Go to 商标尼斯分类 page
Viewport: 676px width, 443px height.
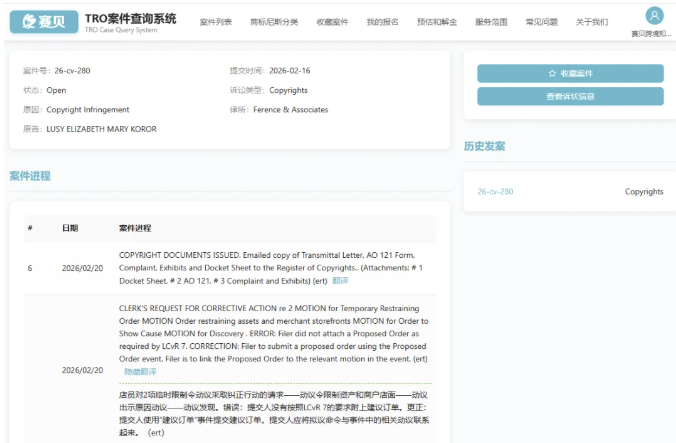coord(274,22)
